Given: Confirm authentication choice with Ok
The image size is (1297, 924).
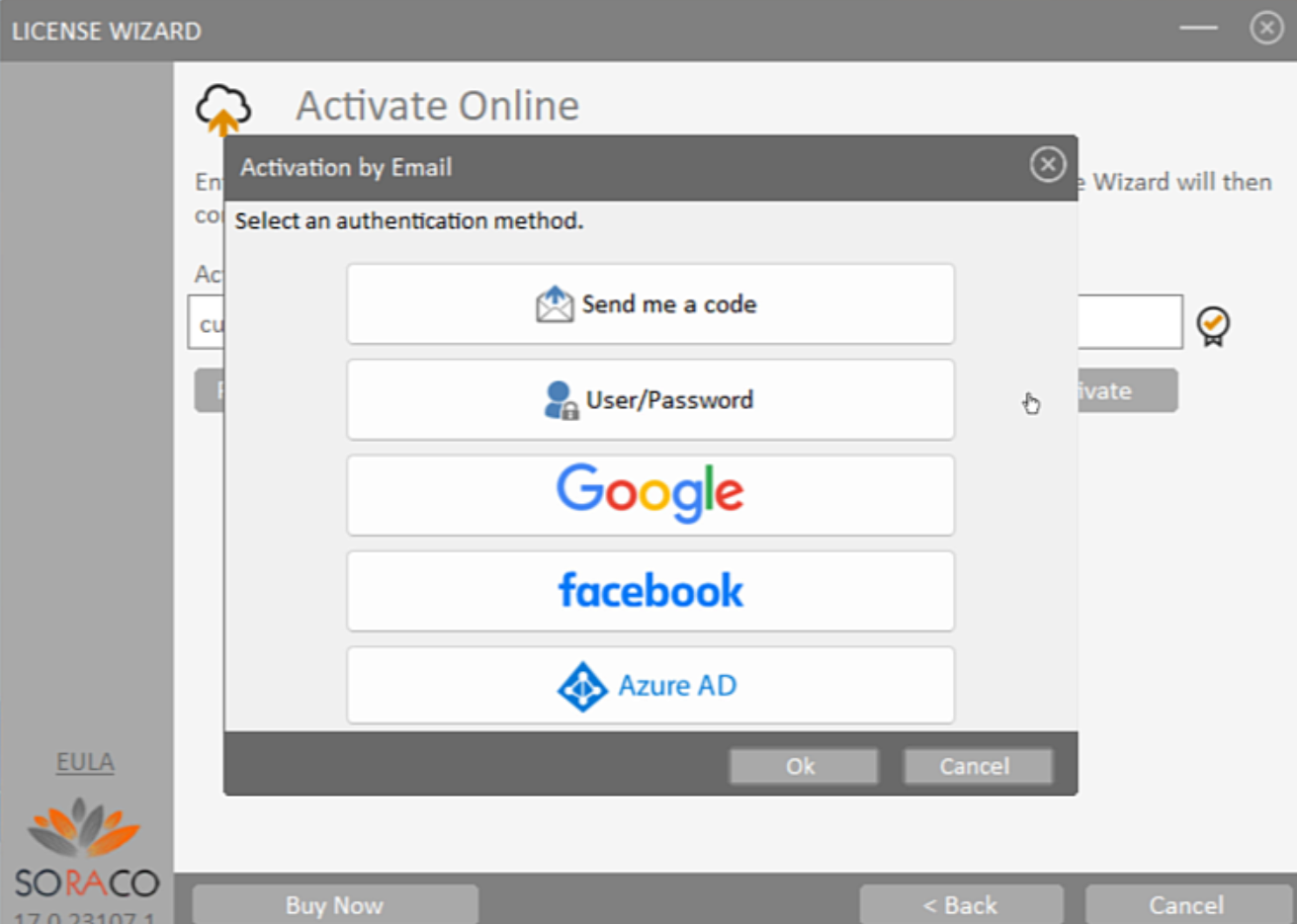Looking at the screenshot, I should [802, 766].
